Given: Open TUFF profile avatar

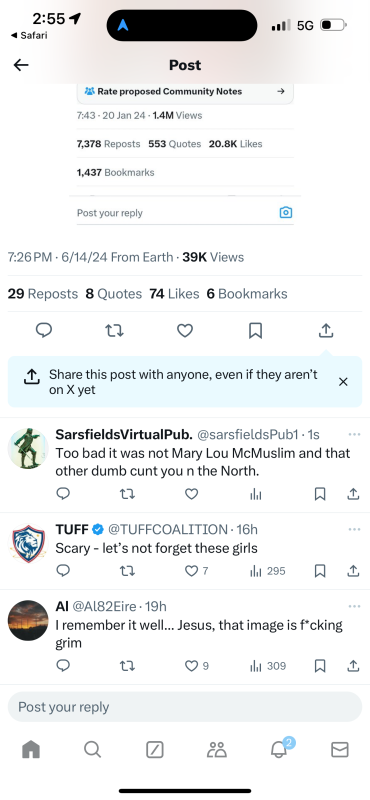Looking at the screenshot, I should click(x=28, y=543).
